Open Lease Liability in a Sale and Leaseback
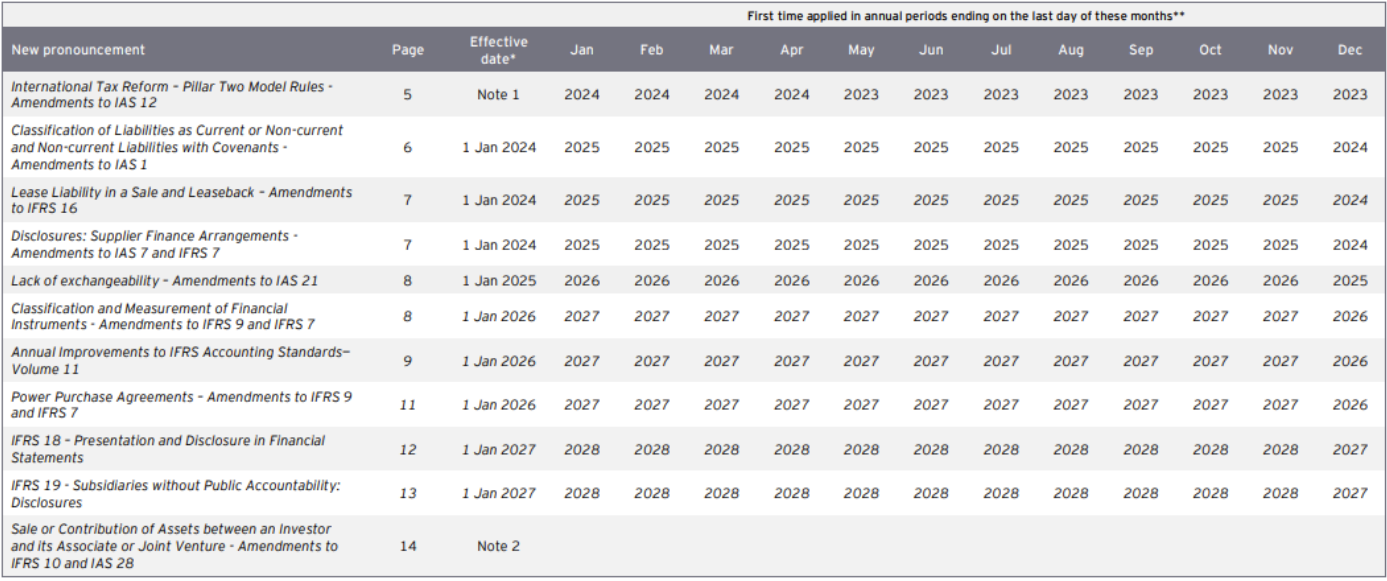Image resolution: width=1387 pixels, height=581 pixels. tap(181, 200)
